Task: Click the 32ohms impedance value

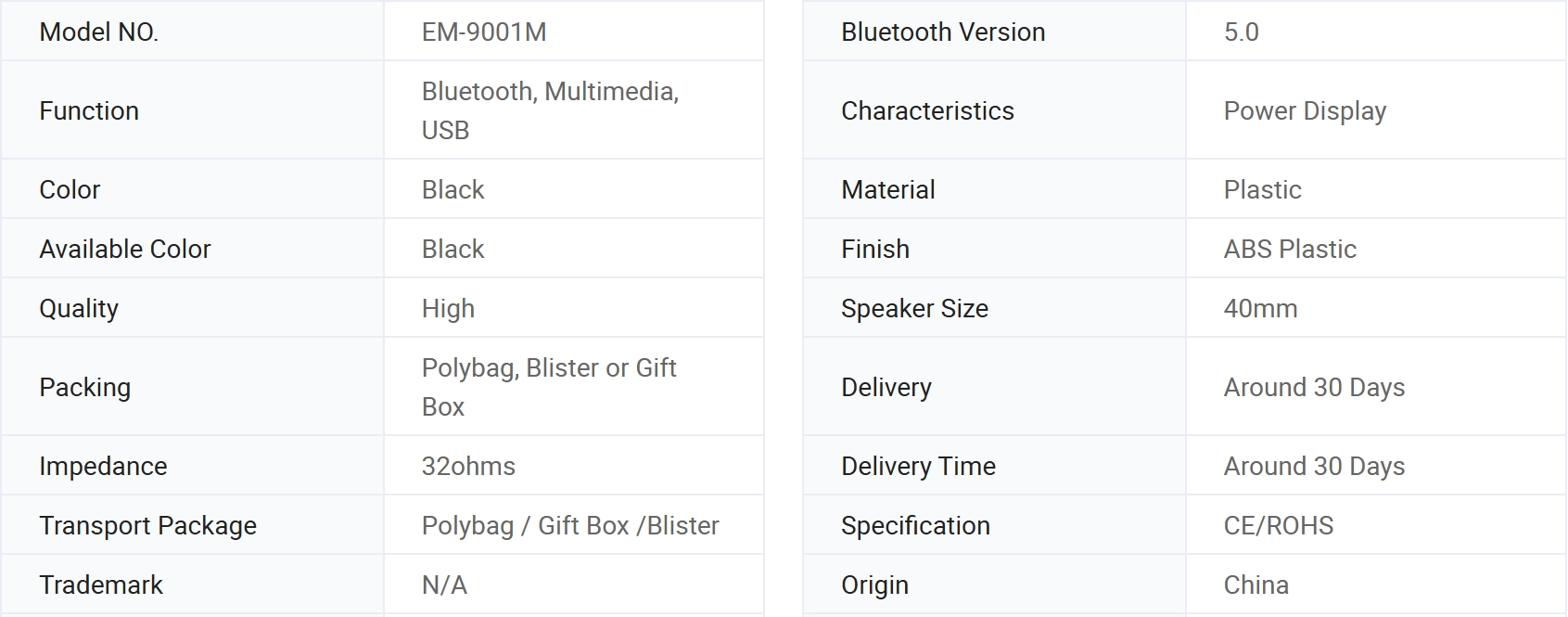Action: coord(468,467)
